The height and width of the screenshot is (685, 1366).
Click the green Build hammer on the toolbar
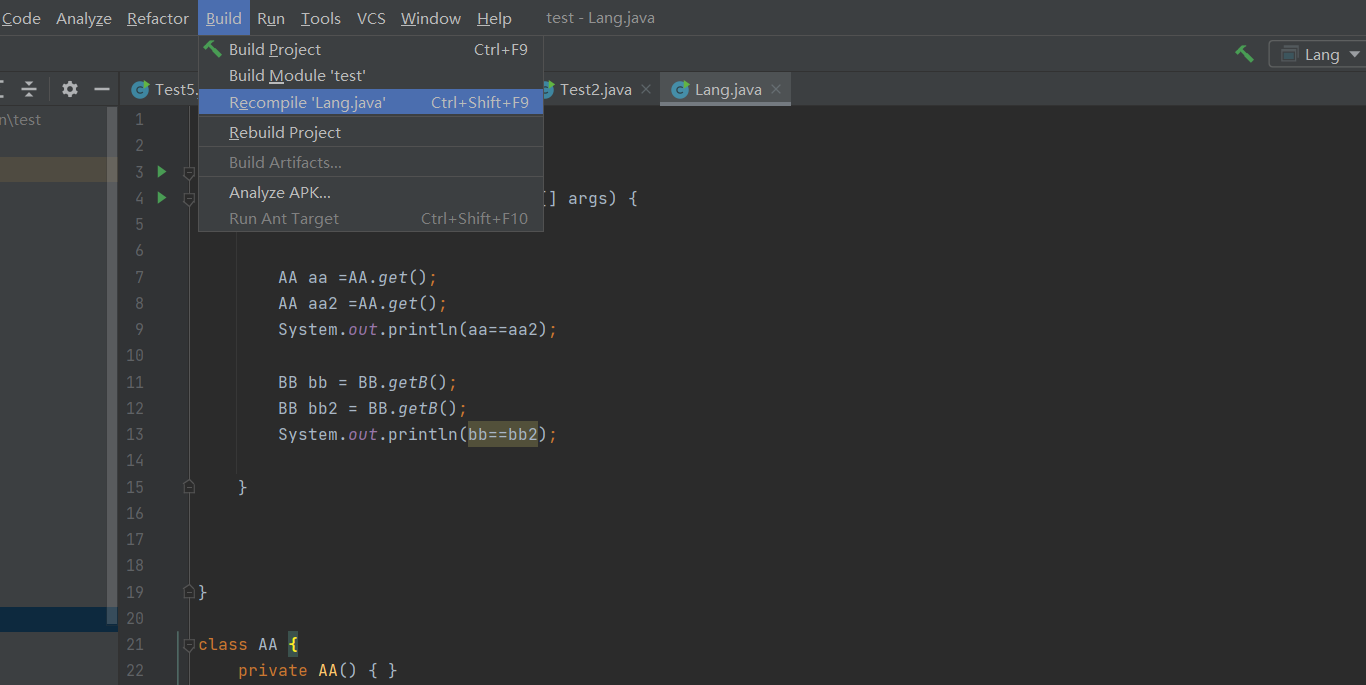(x=1243, y=54)
